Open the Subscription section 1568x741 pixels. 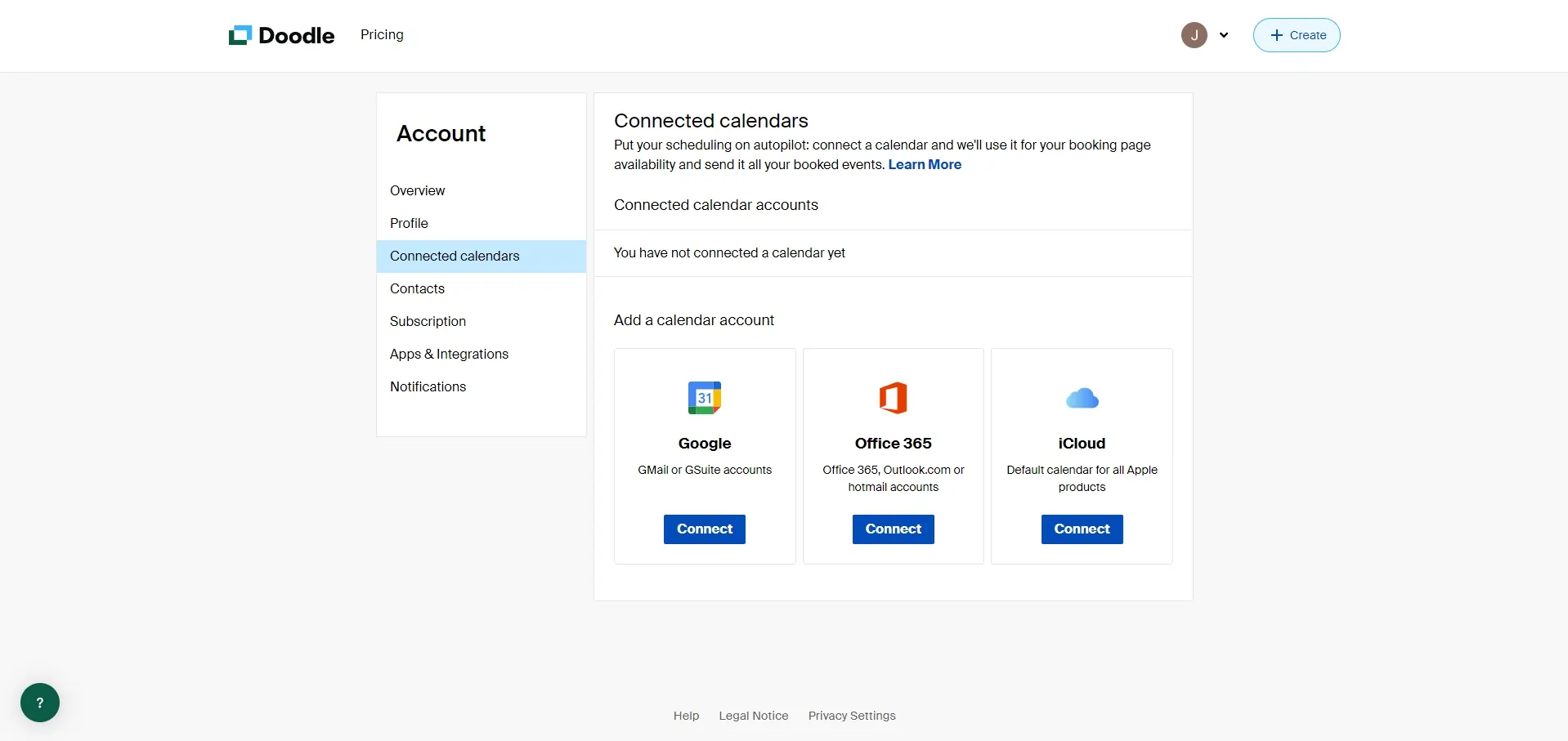click(x=482, y=321)
